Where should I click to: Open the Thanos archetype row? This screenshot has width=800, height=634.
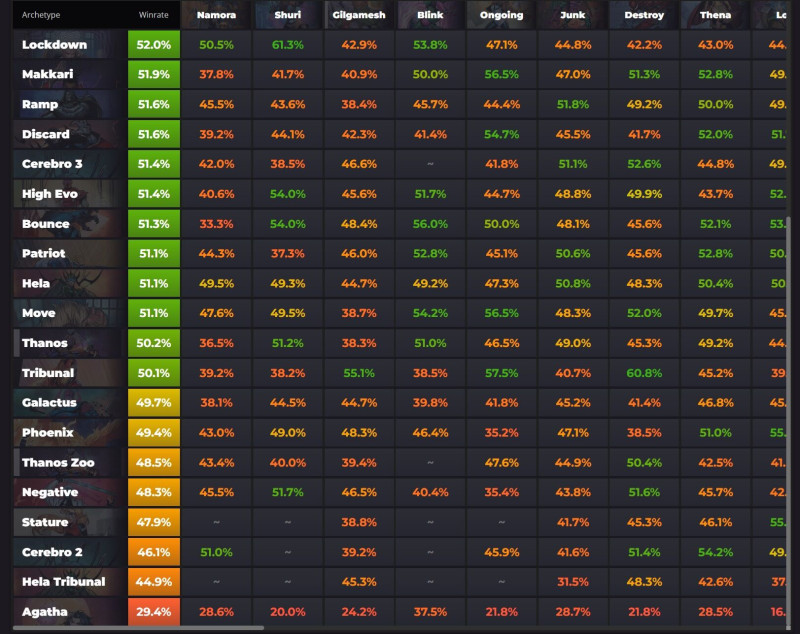70,343
